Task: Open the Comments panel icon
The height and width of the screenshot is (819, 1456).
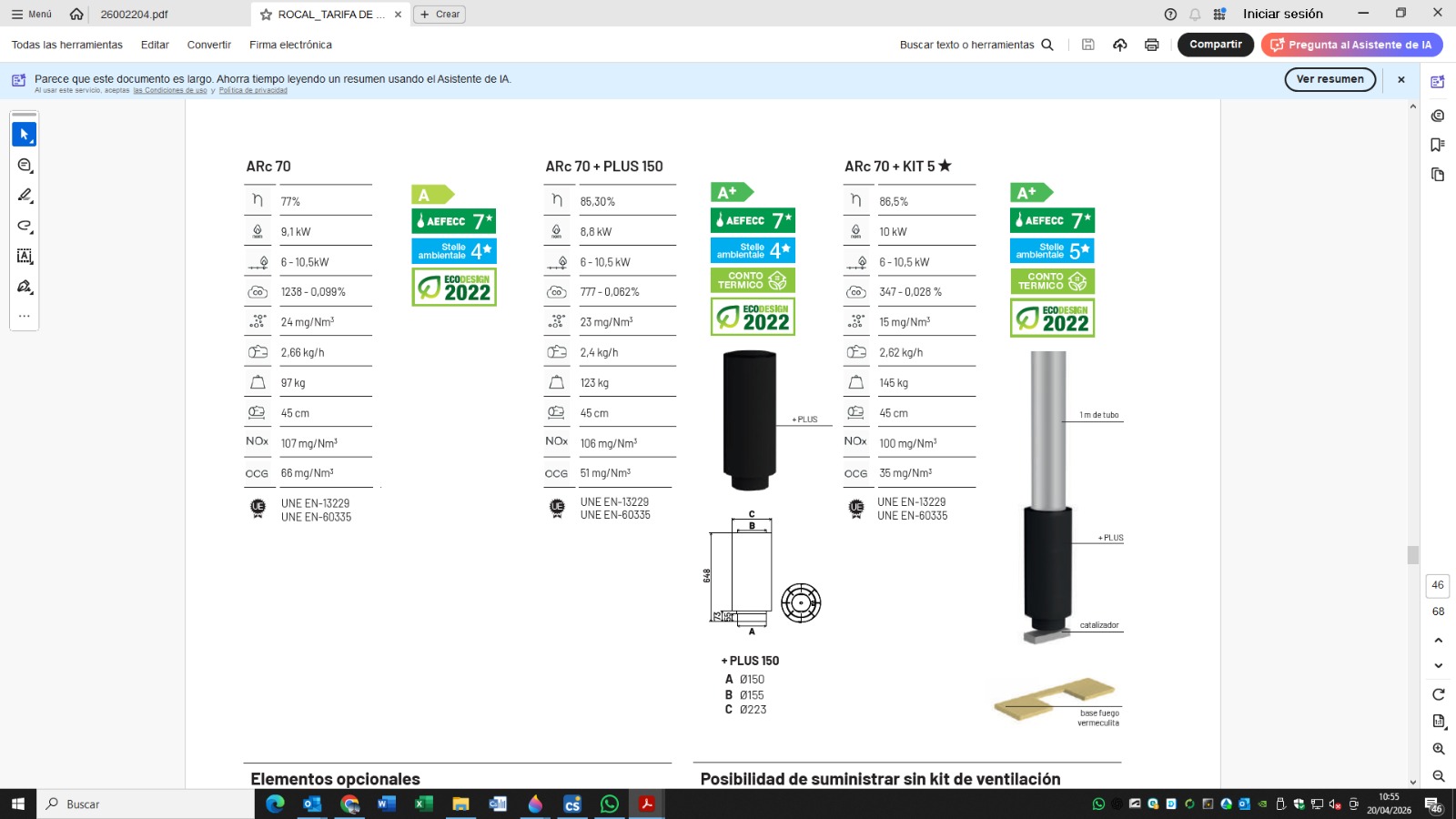Action: pyautogui.click(x=1438, y=116)
